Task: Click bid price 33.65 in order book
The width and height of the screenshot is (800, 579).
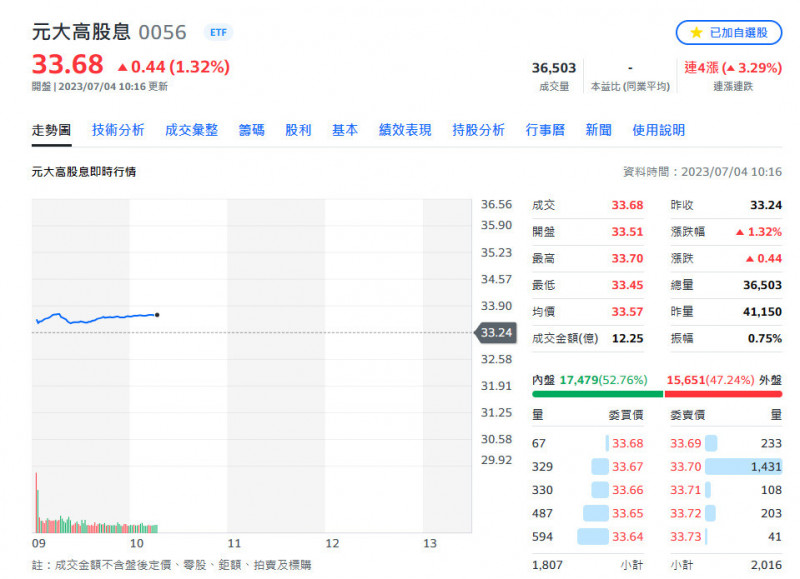Action: click(628, 514)
